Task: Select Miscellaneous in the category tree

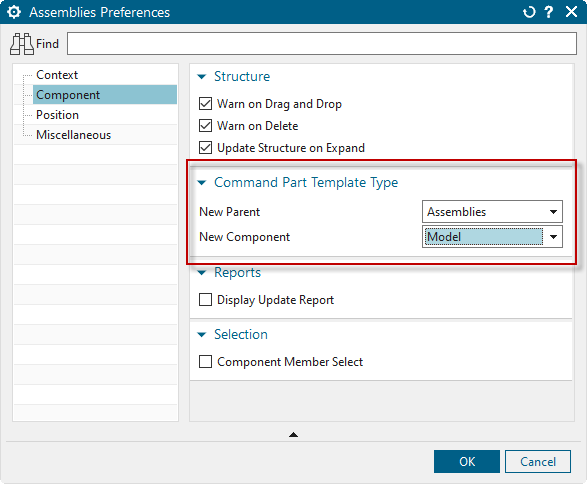Action: (73, 135)
